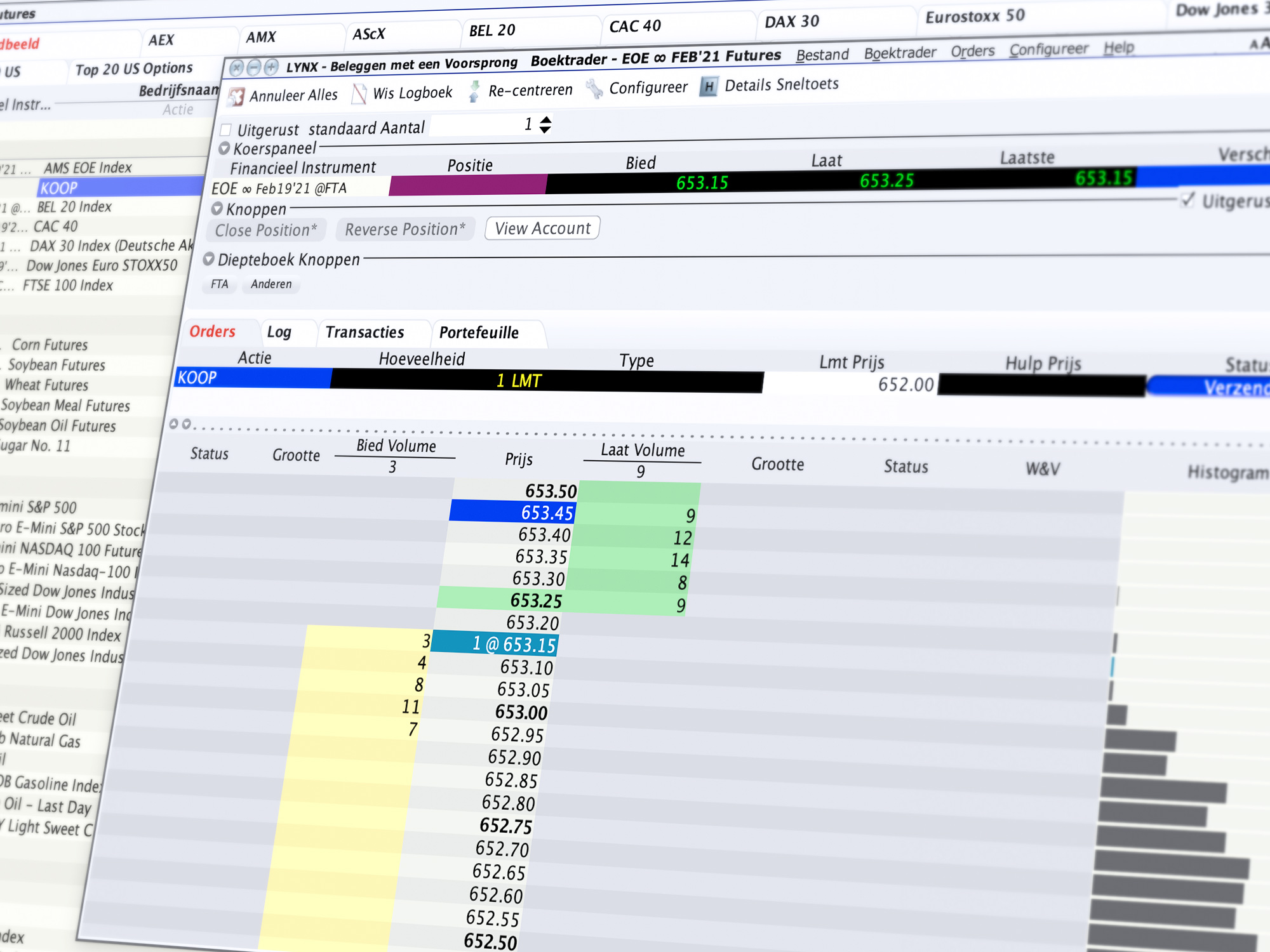The height and width of the screenshot is (952, 1270).
Task: Open the Boektrader menu
Action: (900, 53)
